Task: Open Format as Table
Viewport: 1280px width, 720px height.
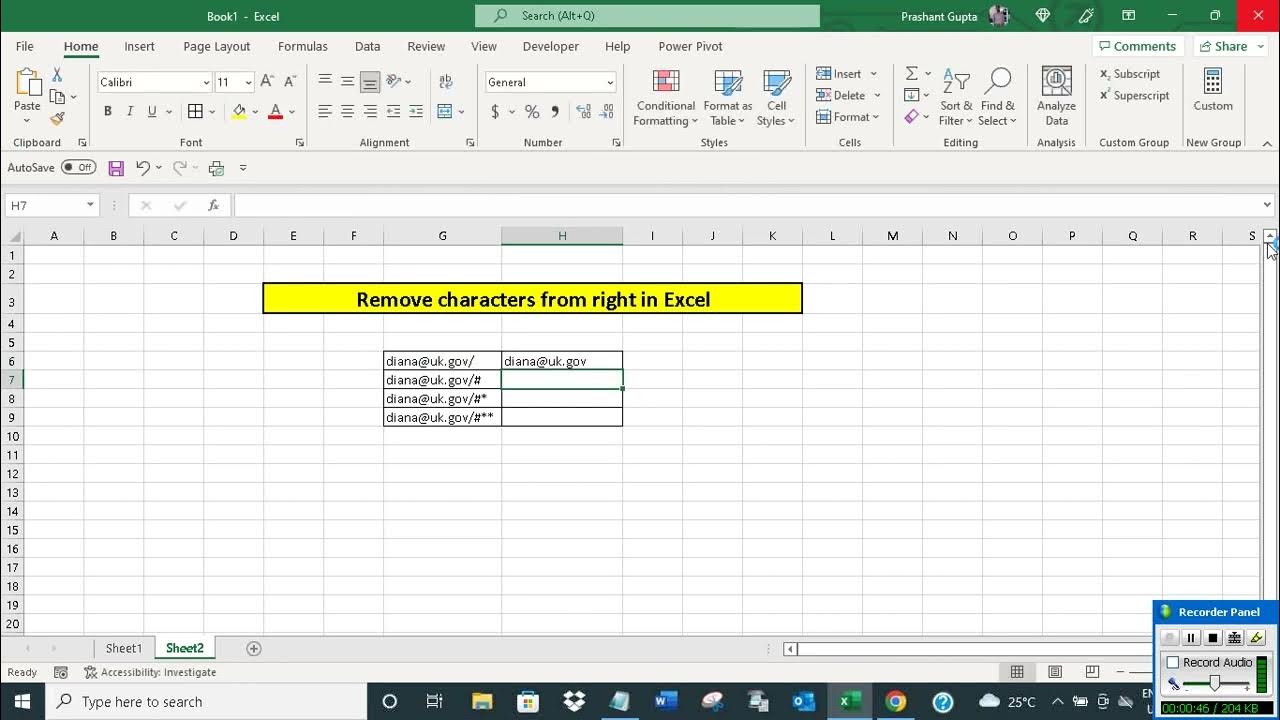Action: click(728, 97)
